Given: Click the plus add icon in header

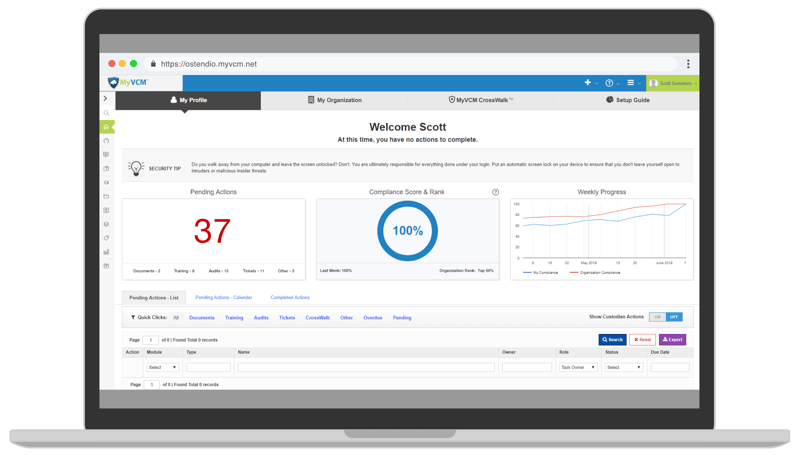Looking at the screenshot, I should coord(587,82).
